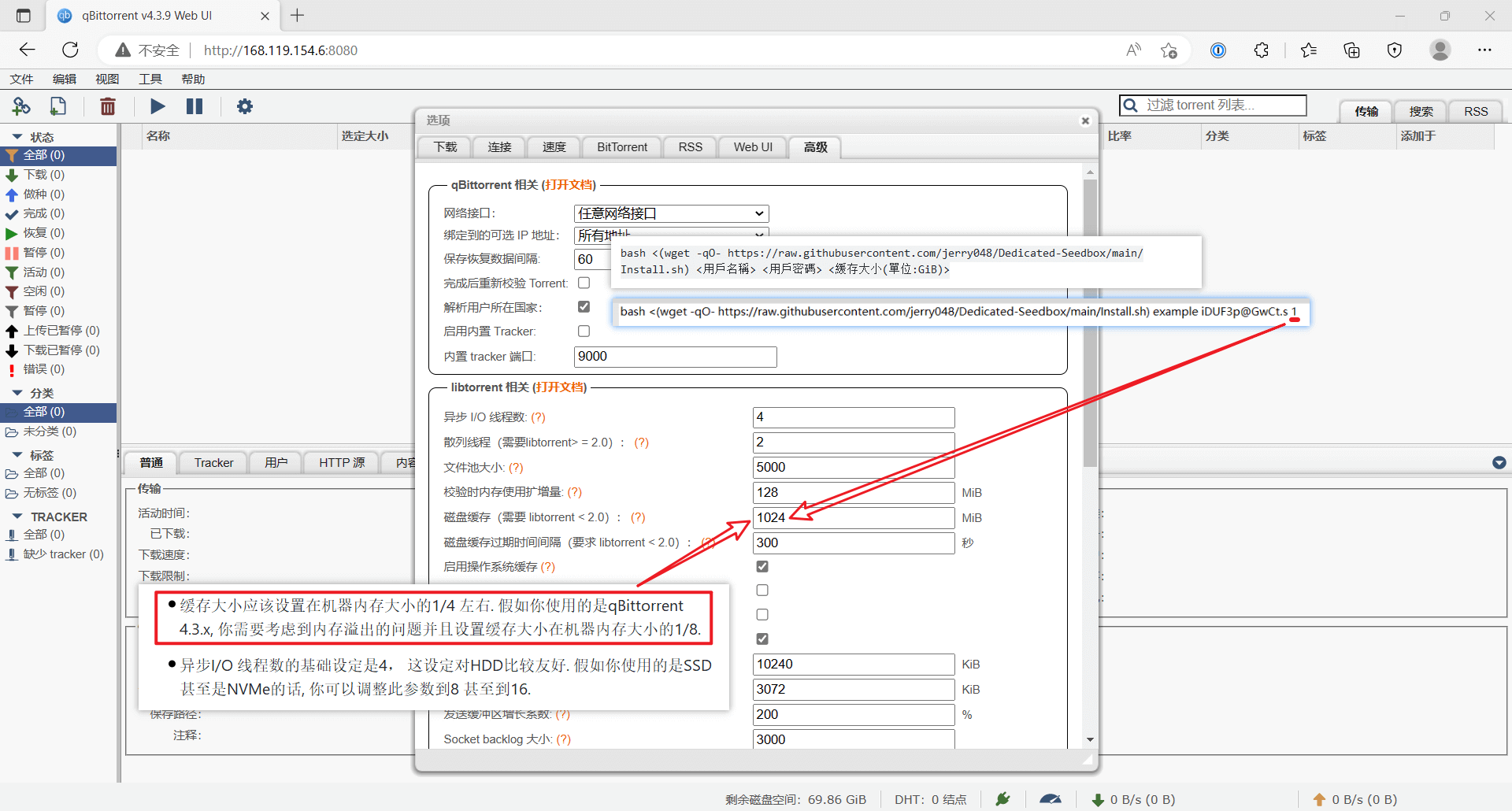Viewport: 1512px width, 811px height.
Task: Open new browser tab with plus
Action: 298,15
